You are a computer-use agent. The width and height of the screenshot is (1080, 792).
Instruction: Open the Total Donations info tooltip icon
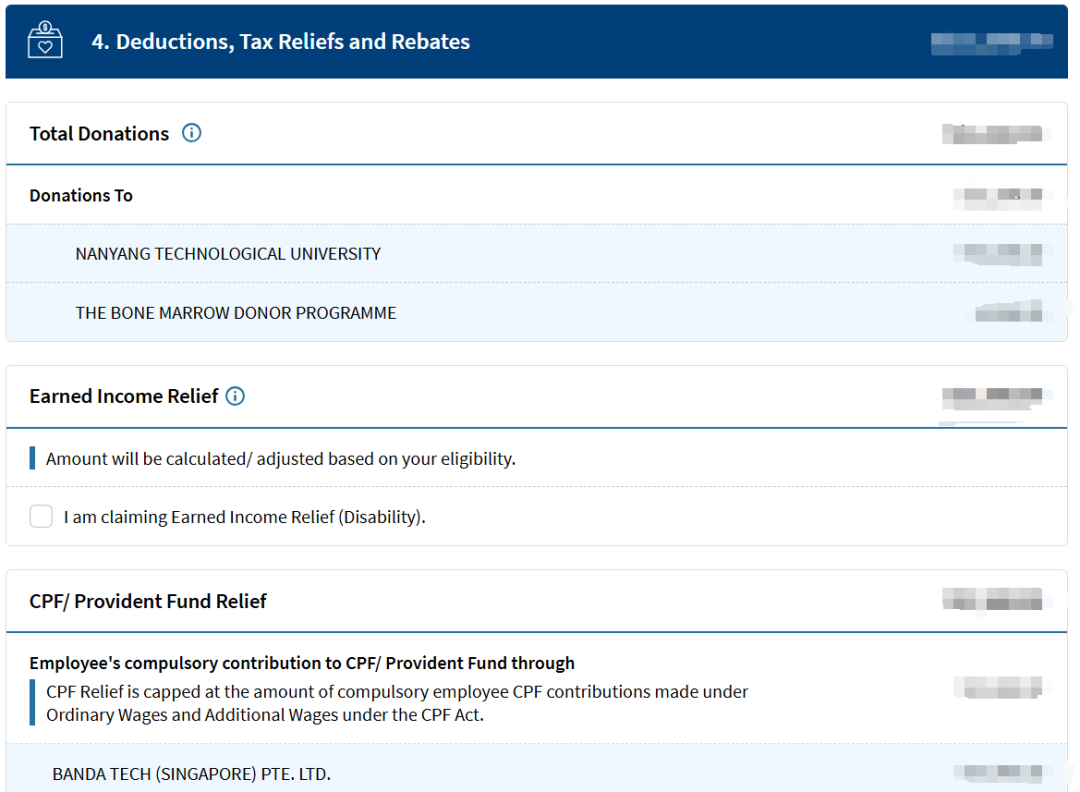coord(191,133)
